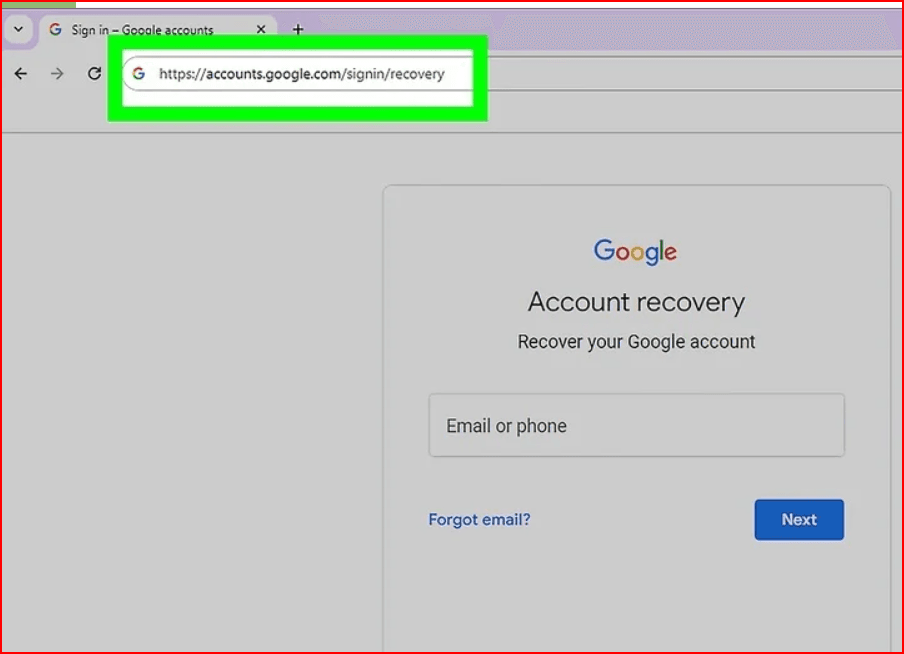This screenshot has width=904, height=654.
Task: Click the Google favicon on the browser tab
Action: tap(55, 30)
